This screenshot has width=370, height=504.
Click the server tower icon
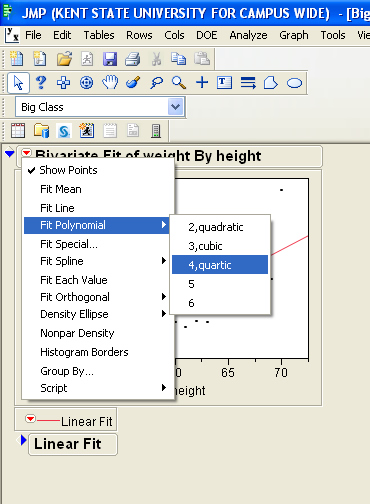tap(156, 131)
